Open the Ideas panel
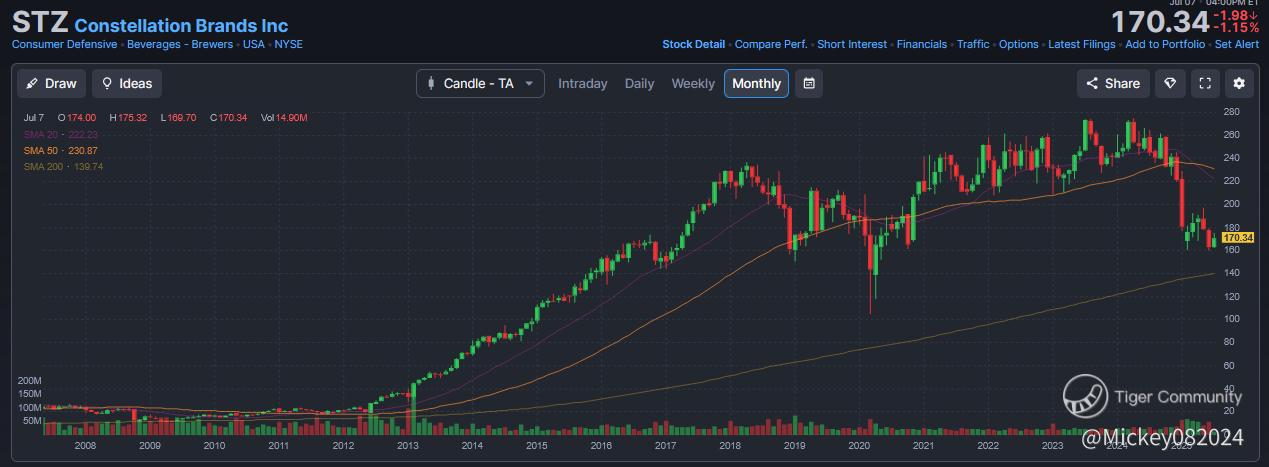This screenshot has height=467, width=1269. [127, 84]
